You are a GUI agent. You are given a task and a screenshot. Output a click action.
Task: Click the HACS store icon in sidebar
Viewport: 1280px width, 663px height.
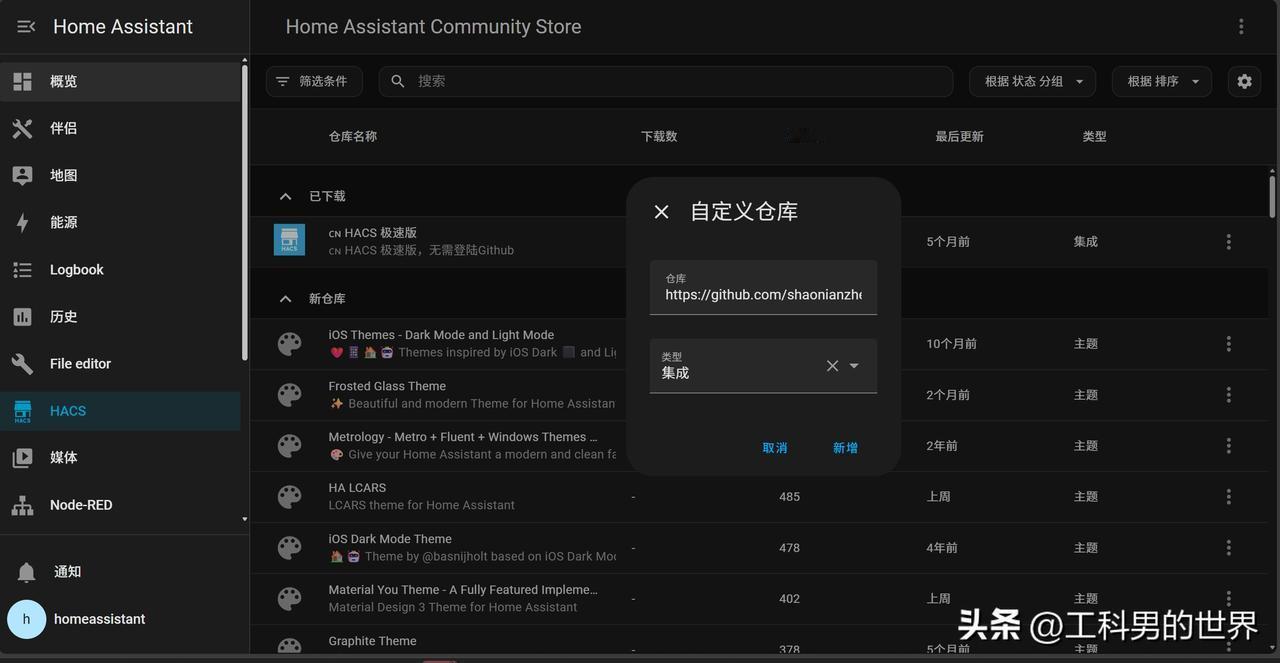pyautogui.click(x=22, y=411)
